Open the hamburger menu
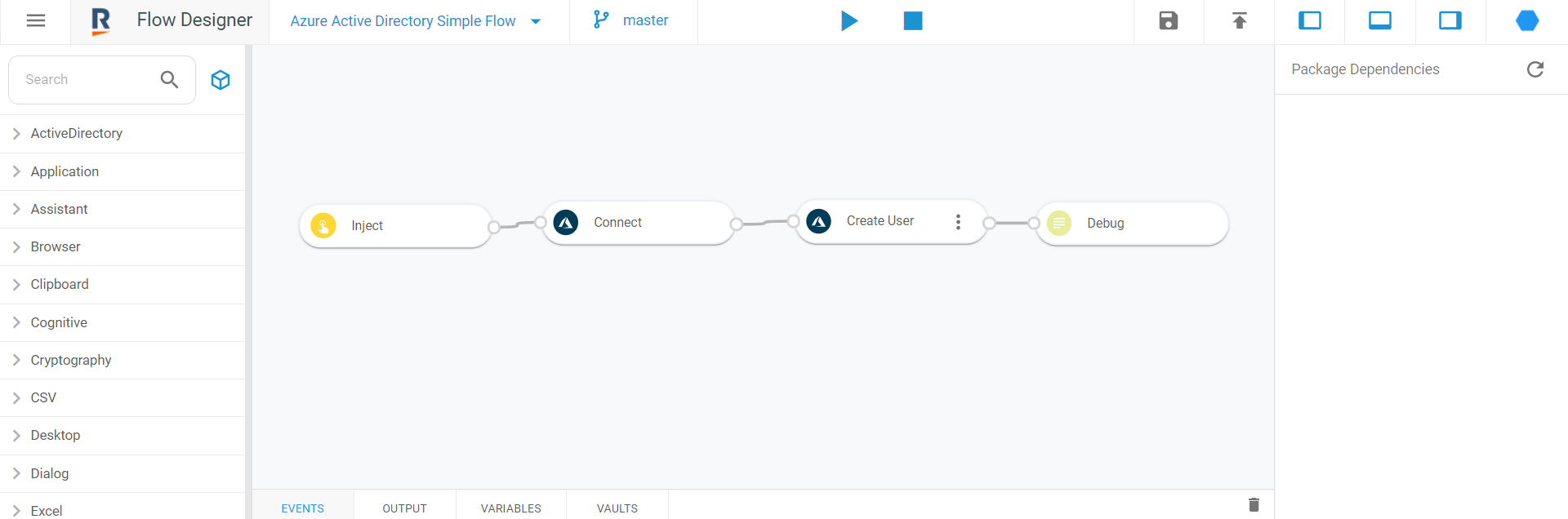The image size is (1568, 519). pyautogui.click(x=35, y=20)
